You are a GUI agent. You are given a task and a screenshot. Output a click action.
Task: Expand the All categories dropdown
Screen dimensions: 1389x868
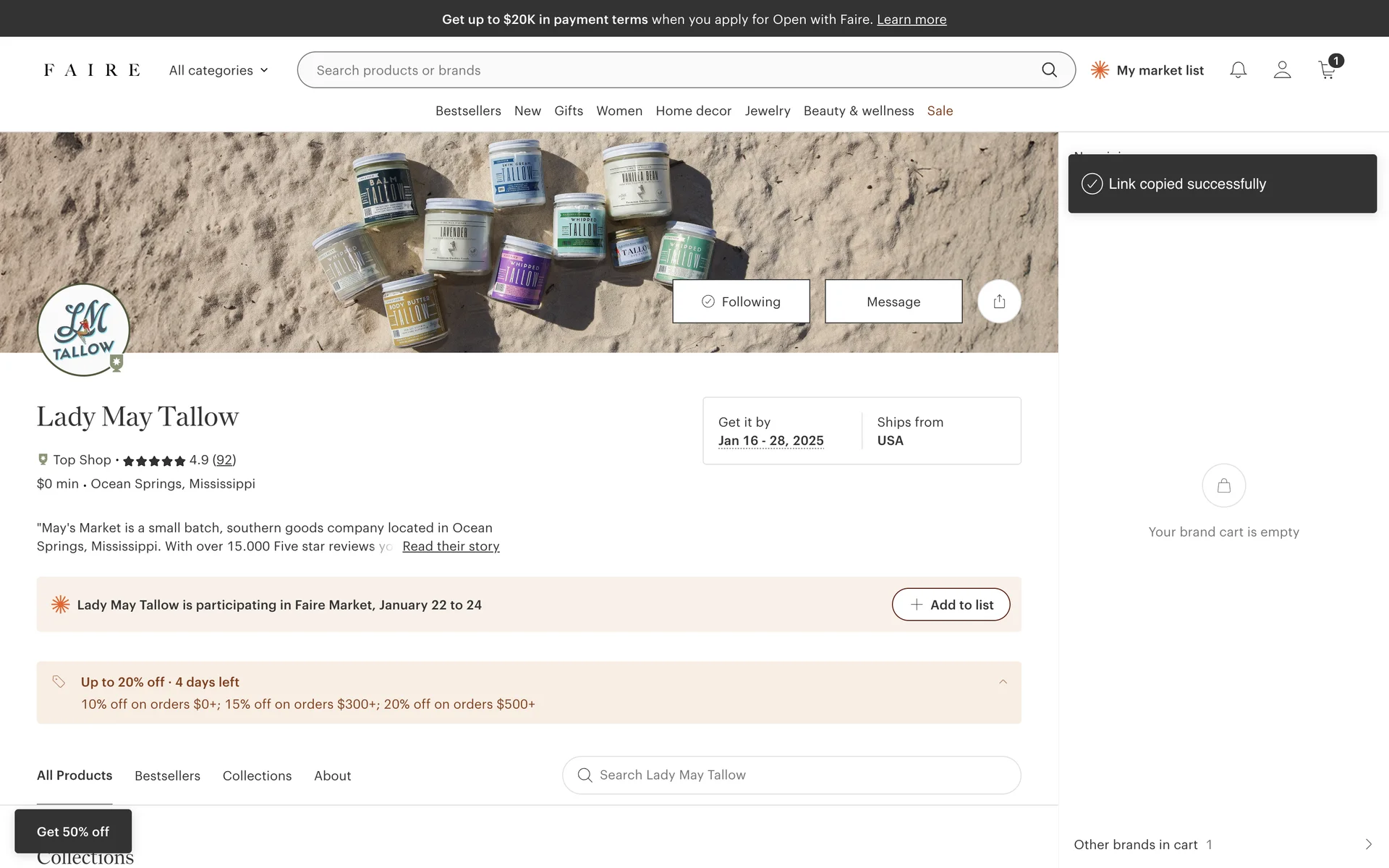click(218, 70)
